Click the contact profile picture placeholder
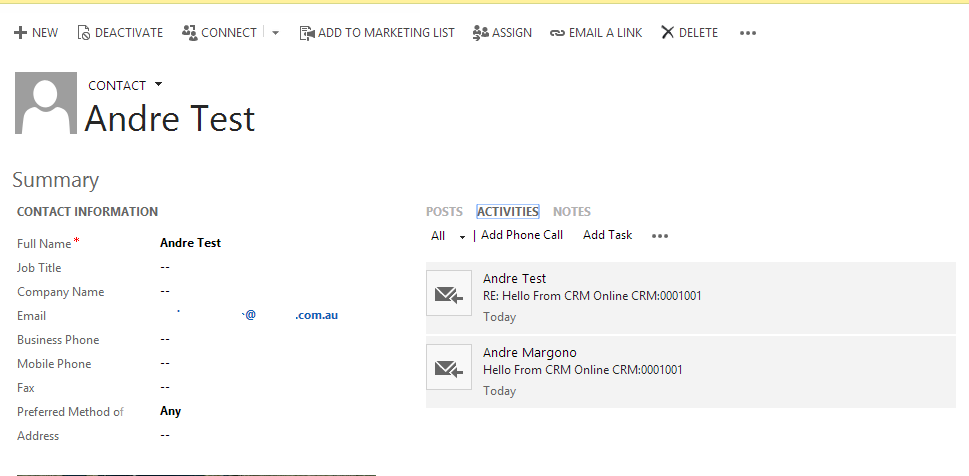969x476 pixels. point(45,103)
